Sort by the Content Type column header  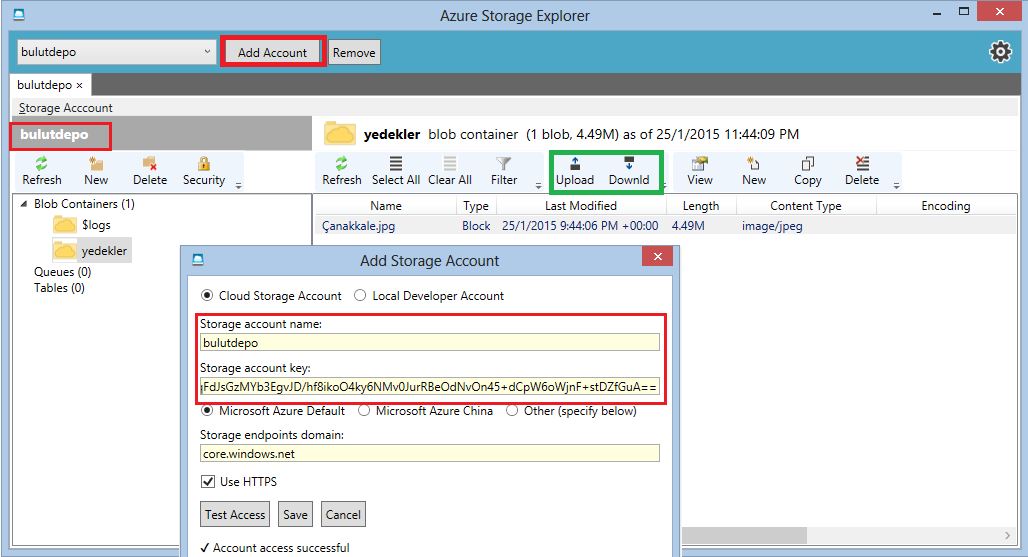pyautogui.click(x=806, y=206)
